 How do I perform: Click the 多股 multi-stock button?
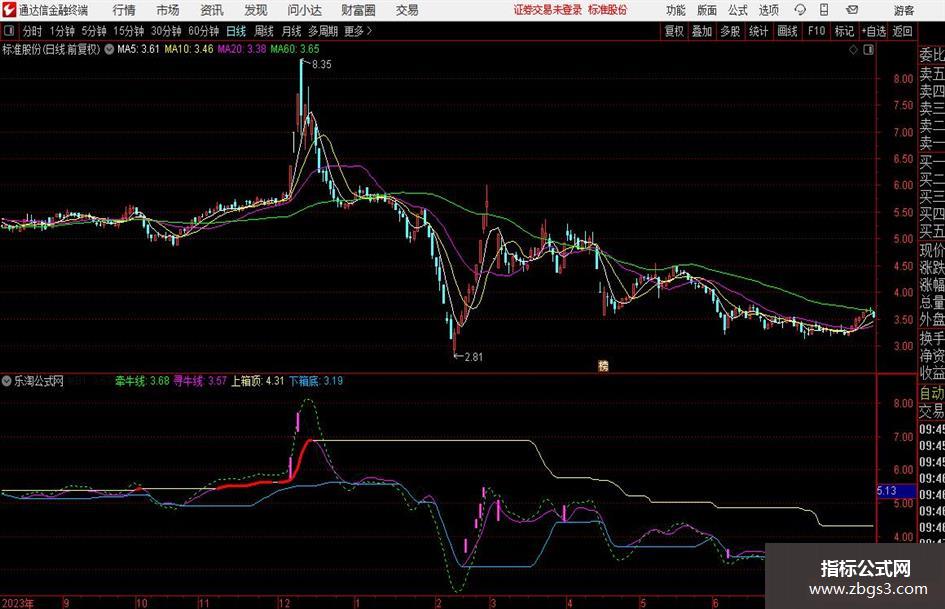(730, 31)
